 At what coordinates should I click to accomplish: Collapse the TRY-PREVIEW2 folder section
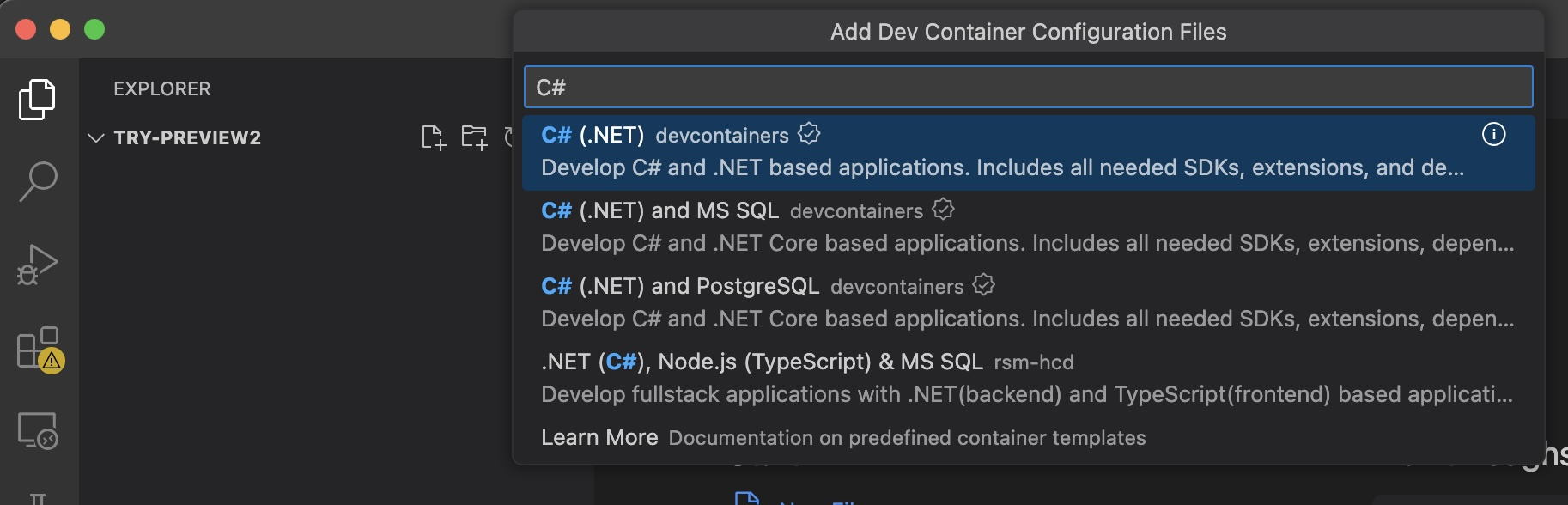pos(96,137)
